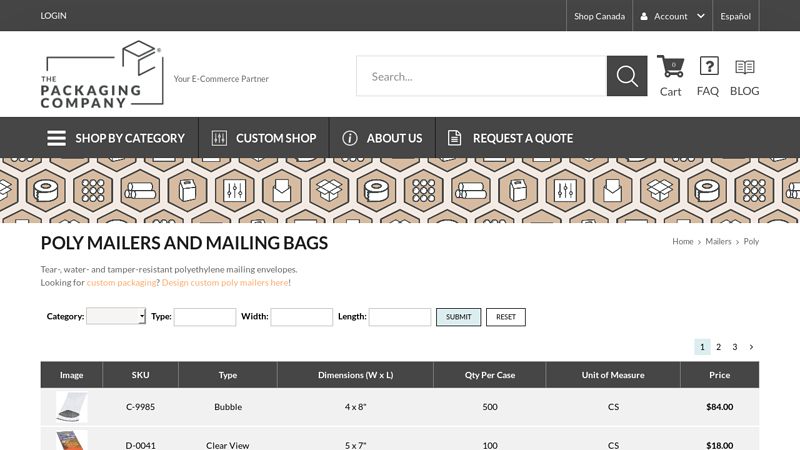Click the info icon beside About Us
Image resolution: width=800 pixels, height=450 pixels.
pyautogui.click(x=349, y=138)
